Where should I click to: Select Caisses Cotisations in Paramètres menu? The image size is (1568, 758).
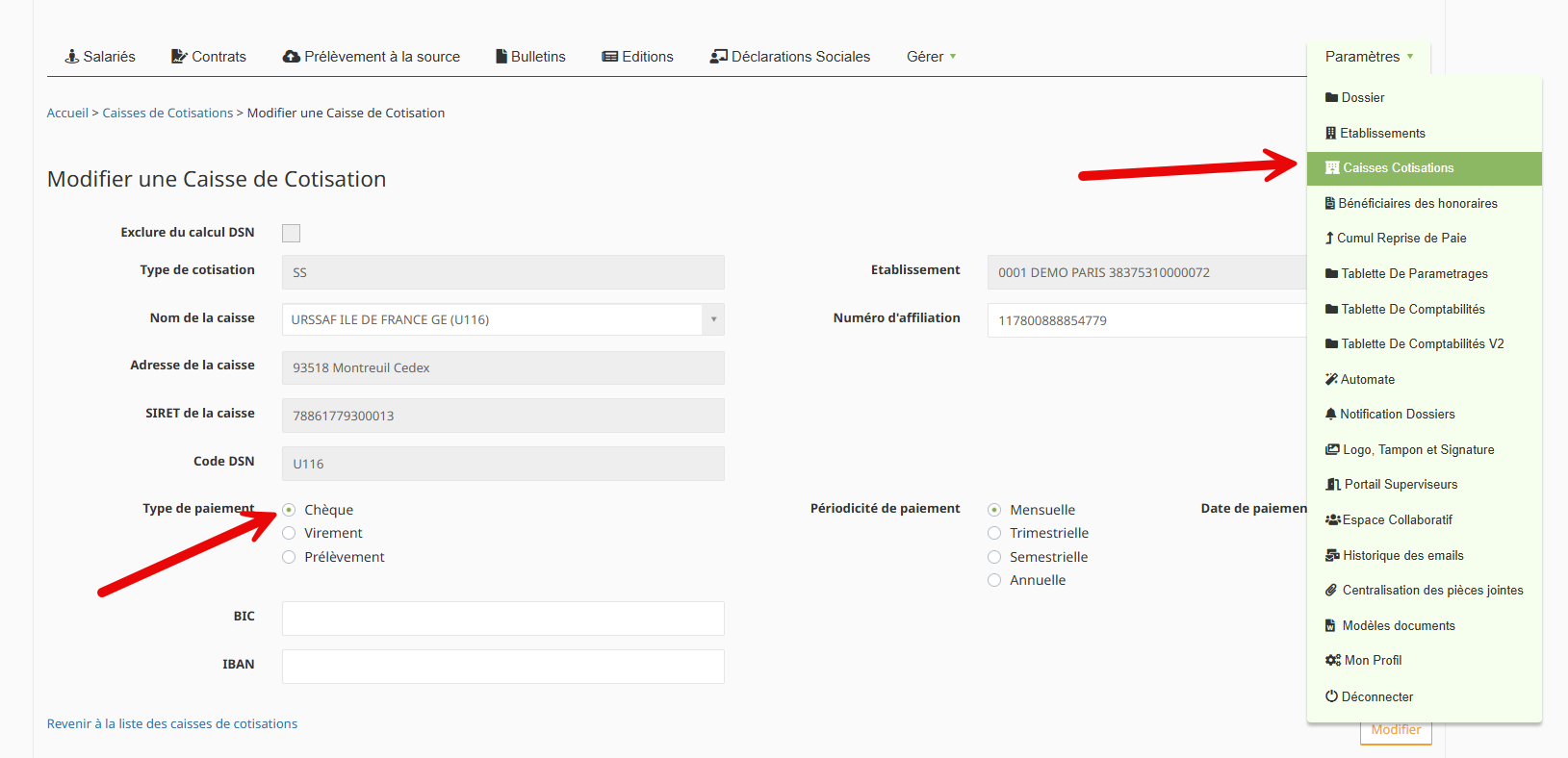(x=1425, y=168)
